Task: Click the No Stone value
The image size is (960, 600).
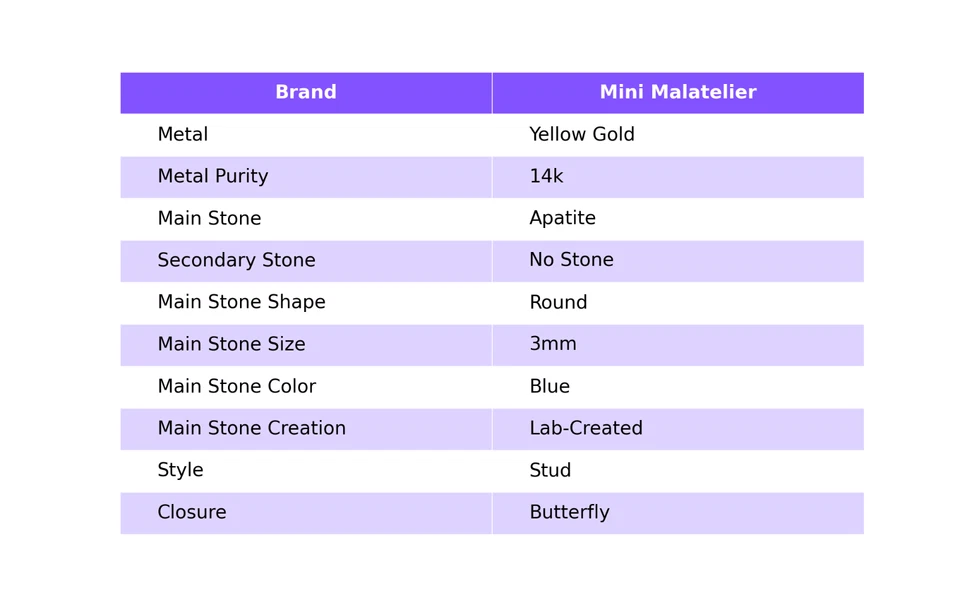Action: 571,261
